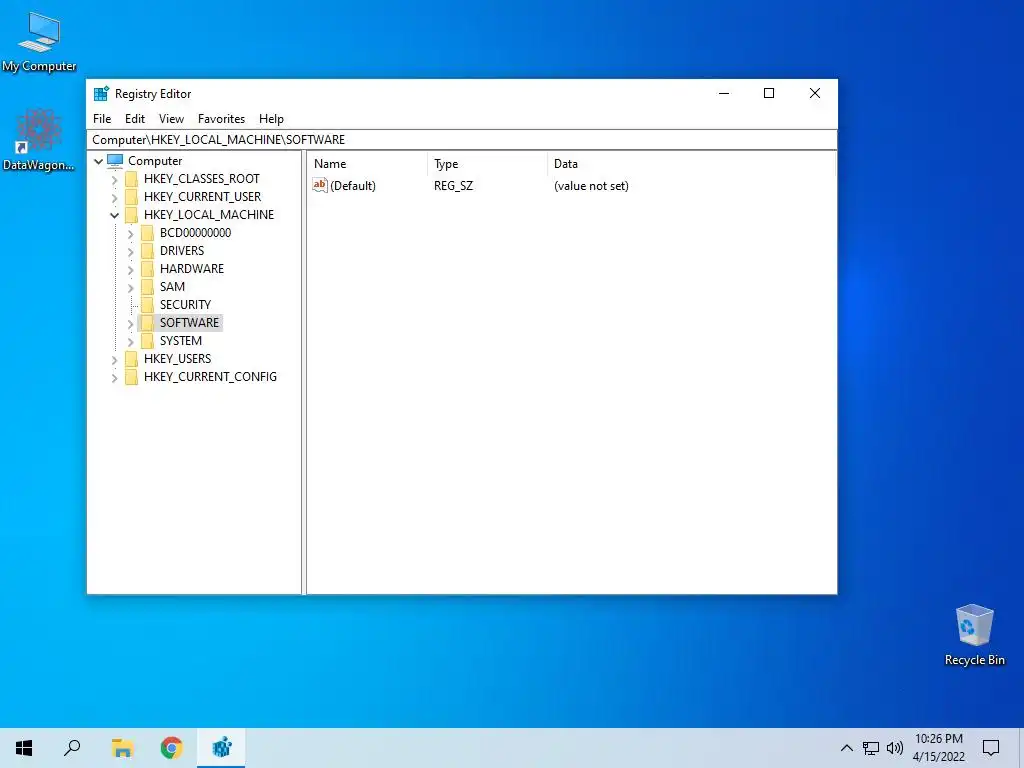Click the SAM folder icon

[148, 287]
